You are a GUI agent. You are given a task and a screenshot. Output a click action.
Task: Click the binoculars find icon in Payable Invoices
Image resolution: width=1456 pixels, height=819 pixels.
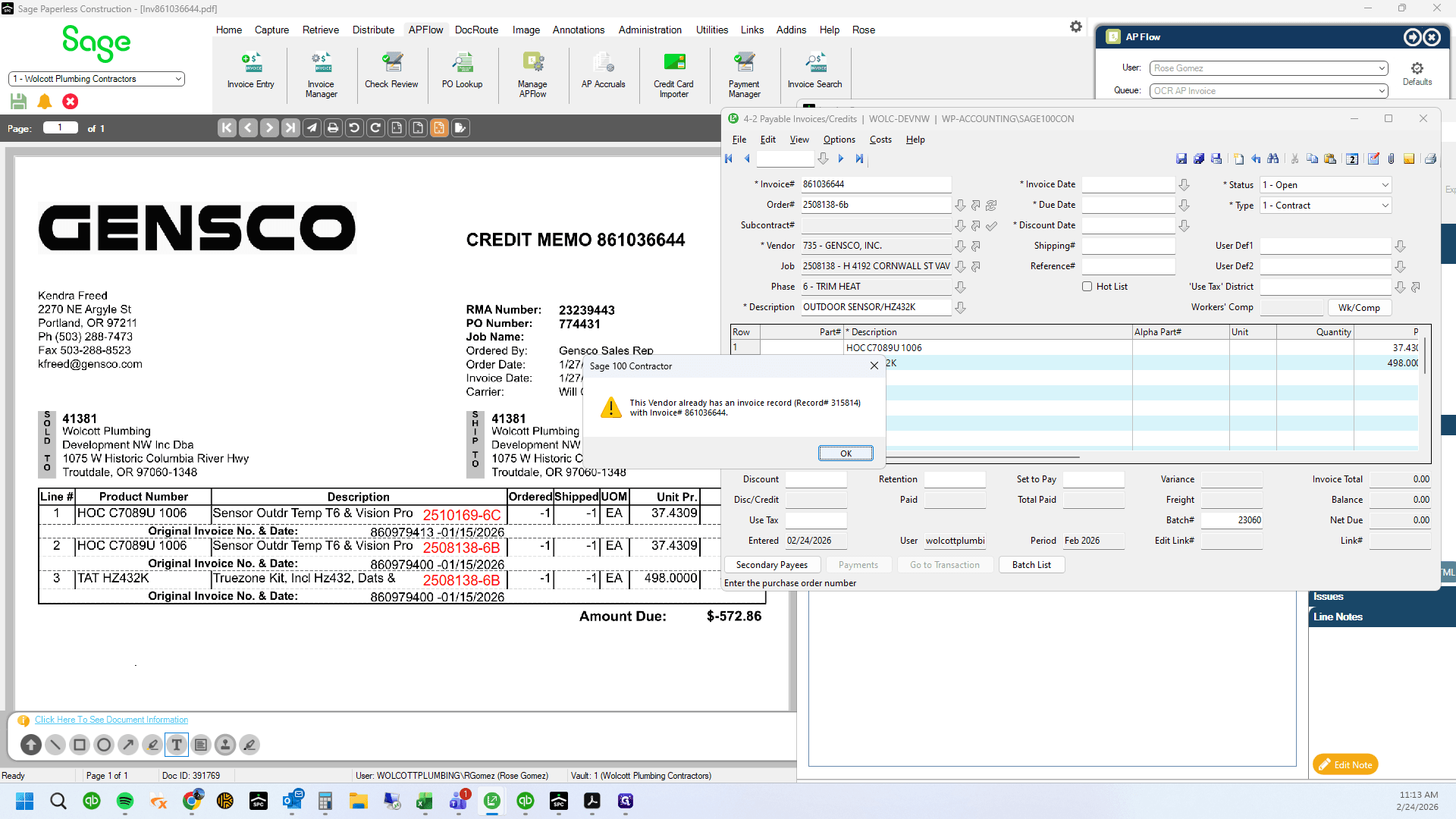tap(1273, 158)
